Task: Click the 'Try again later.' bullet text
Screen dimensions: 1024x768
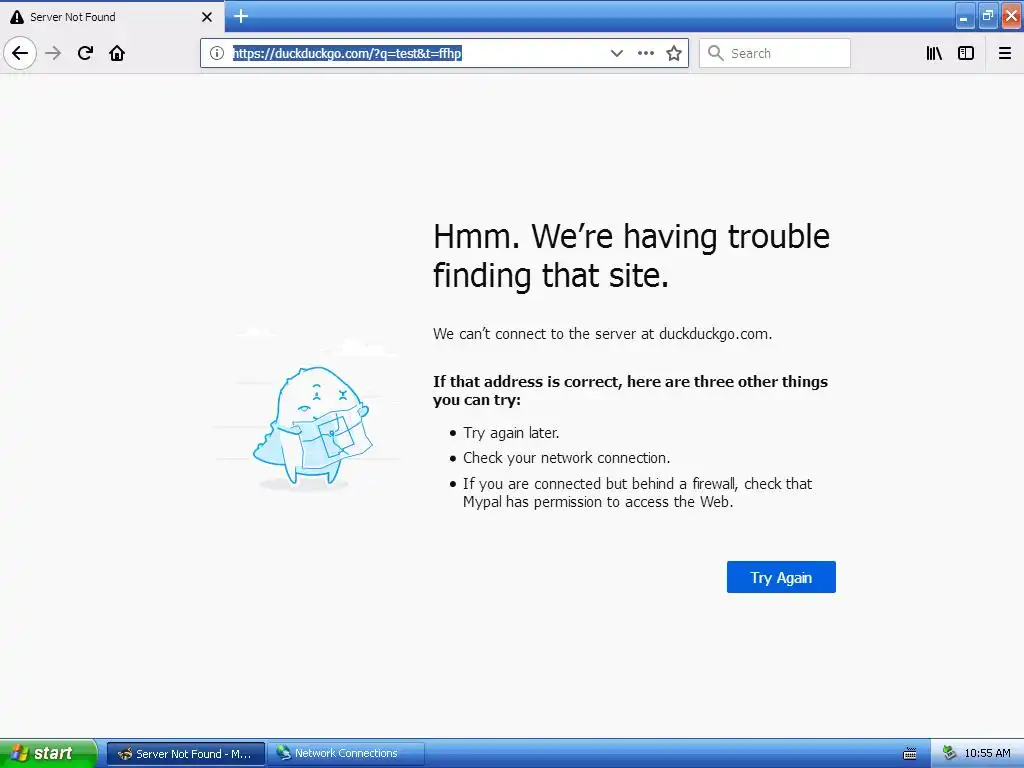Action: [511, 433]
